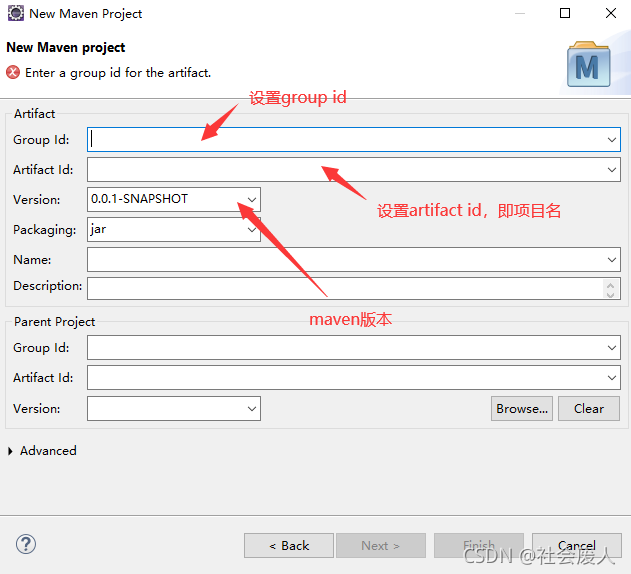Click the 'Description:' label
This screenshot has height=574, width=631.
47,286
